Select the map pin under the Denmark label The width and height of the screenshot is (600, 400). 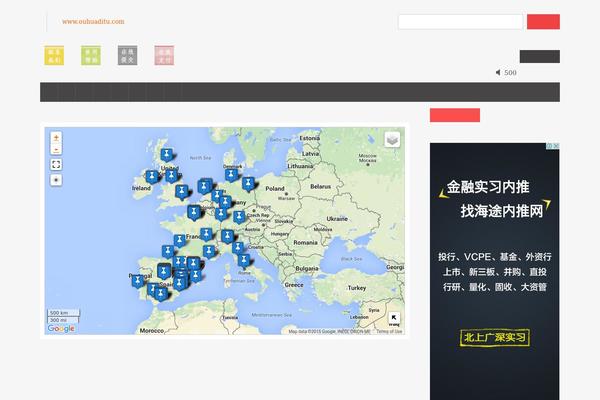(x=231, y=175)
